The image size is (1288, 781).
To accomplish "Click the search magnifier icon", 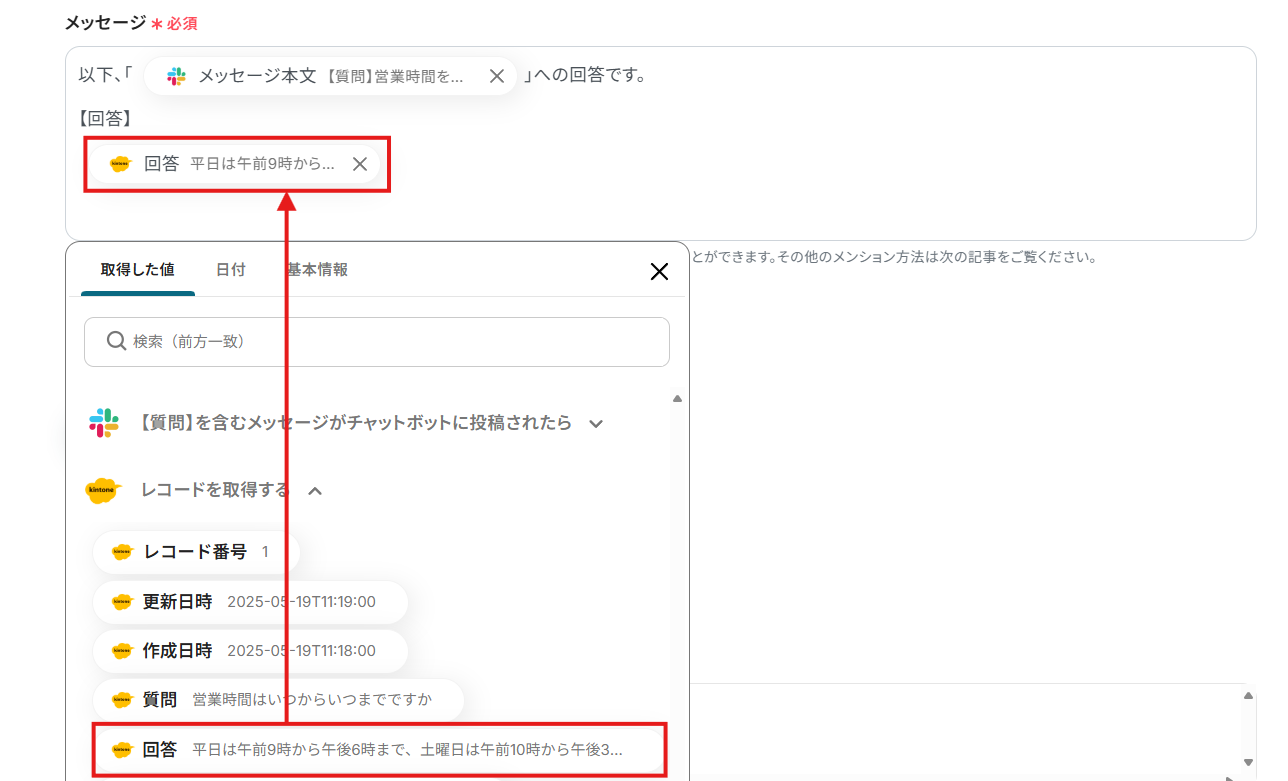I will click(x=116, y=341).
